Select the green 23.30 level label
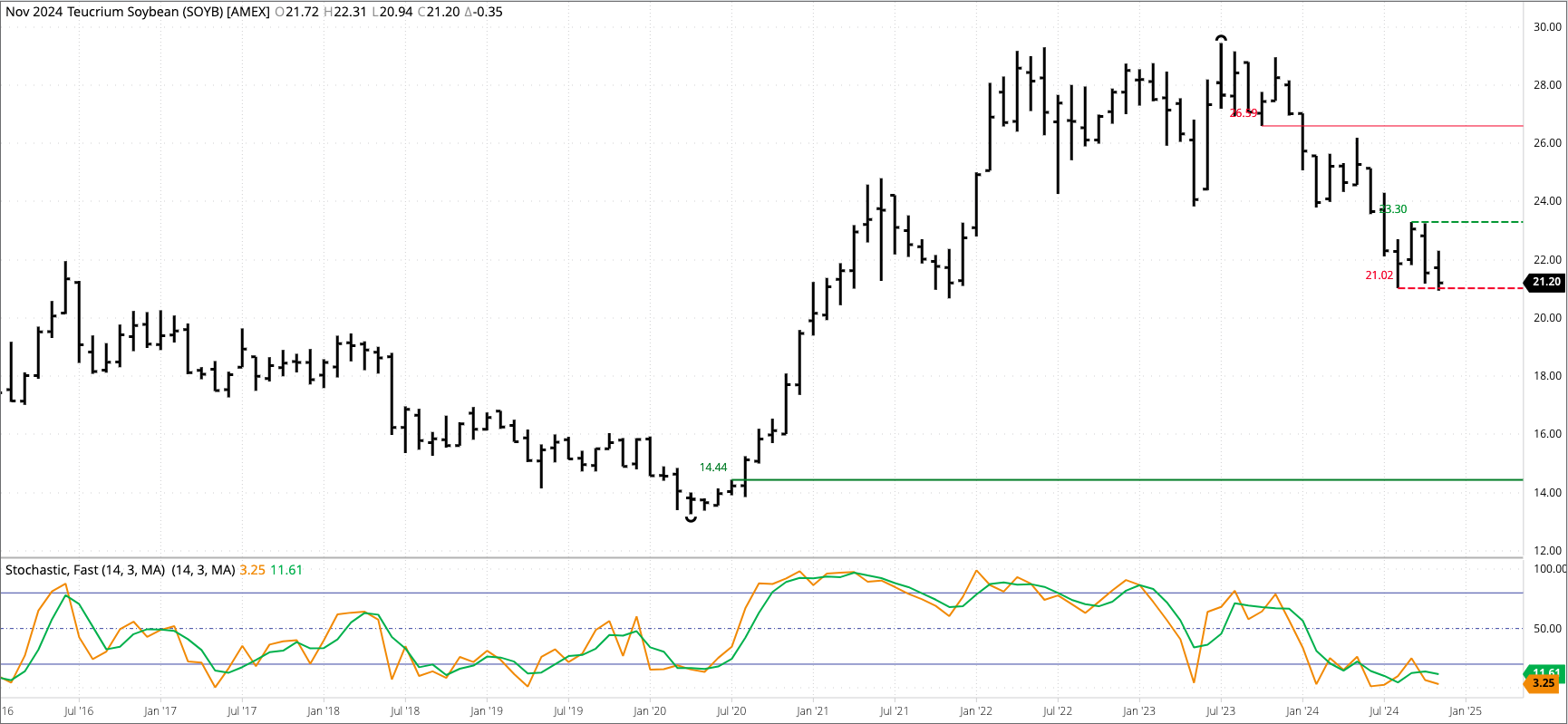 (x=1393, y=209)
